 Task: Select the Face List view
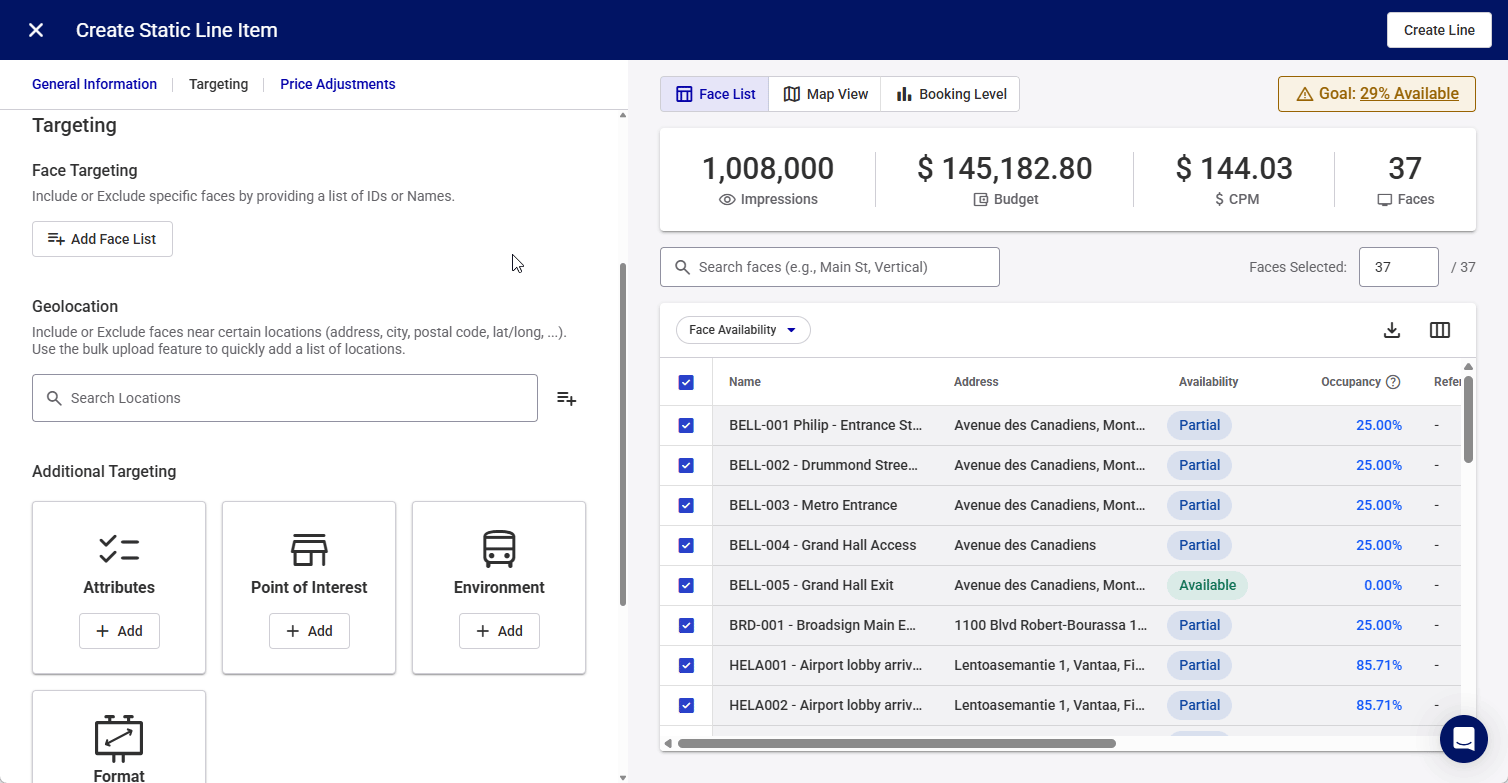[714, 94]
